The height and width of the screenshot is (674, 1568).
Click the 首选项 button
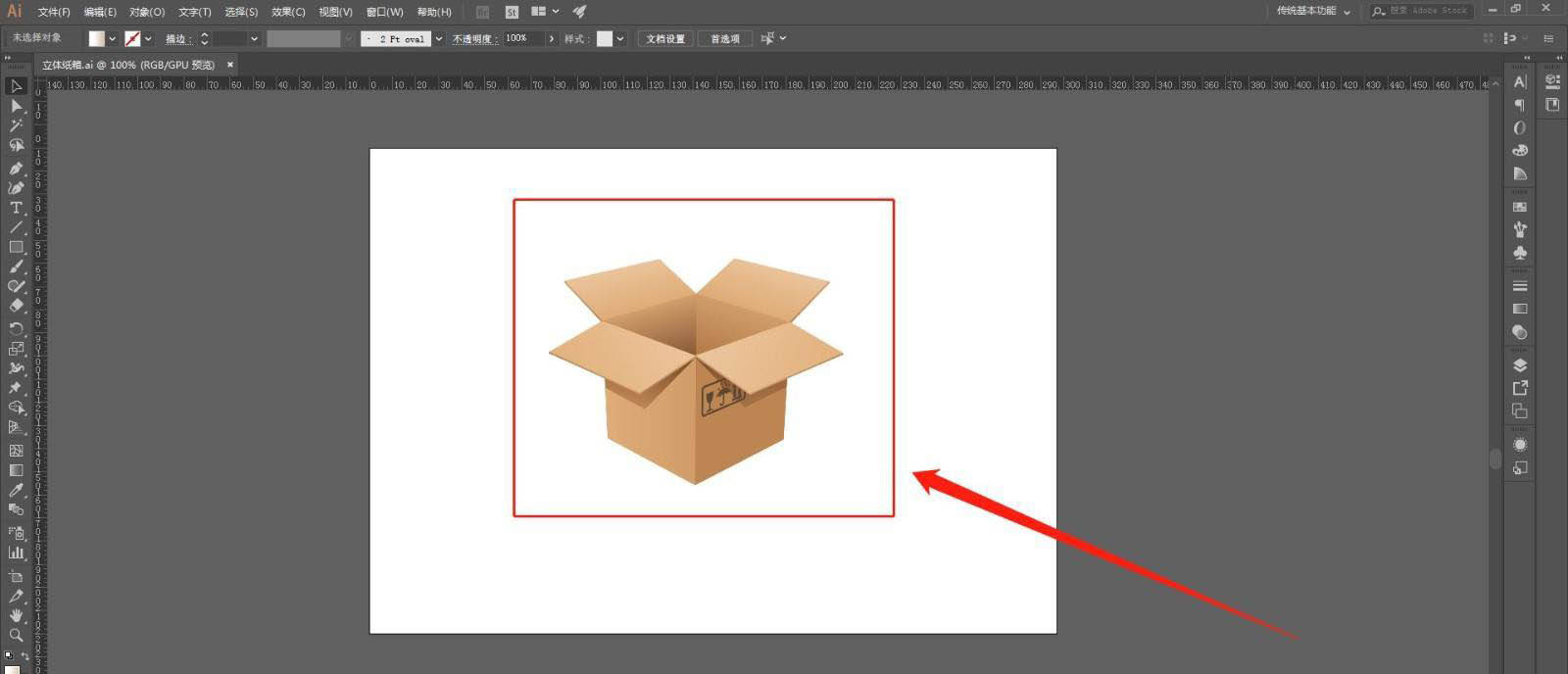coord(725,38)
